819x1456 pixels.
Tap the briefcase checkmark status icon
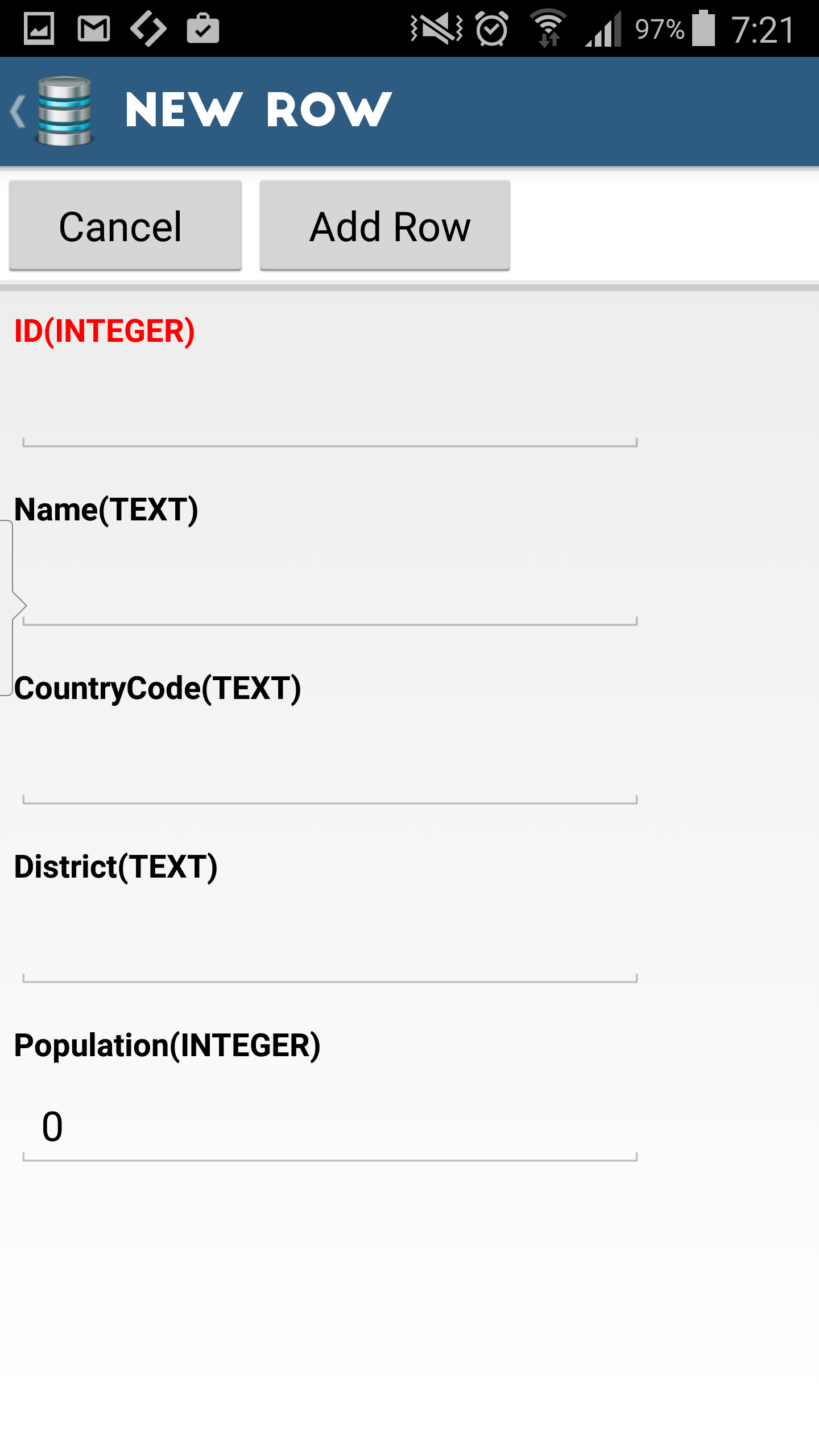pyautogui.click(x=203, y=28)
